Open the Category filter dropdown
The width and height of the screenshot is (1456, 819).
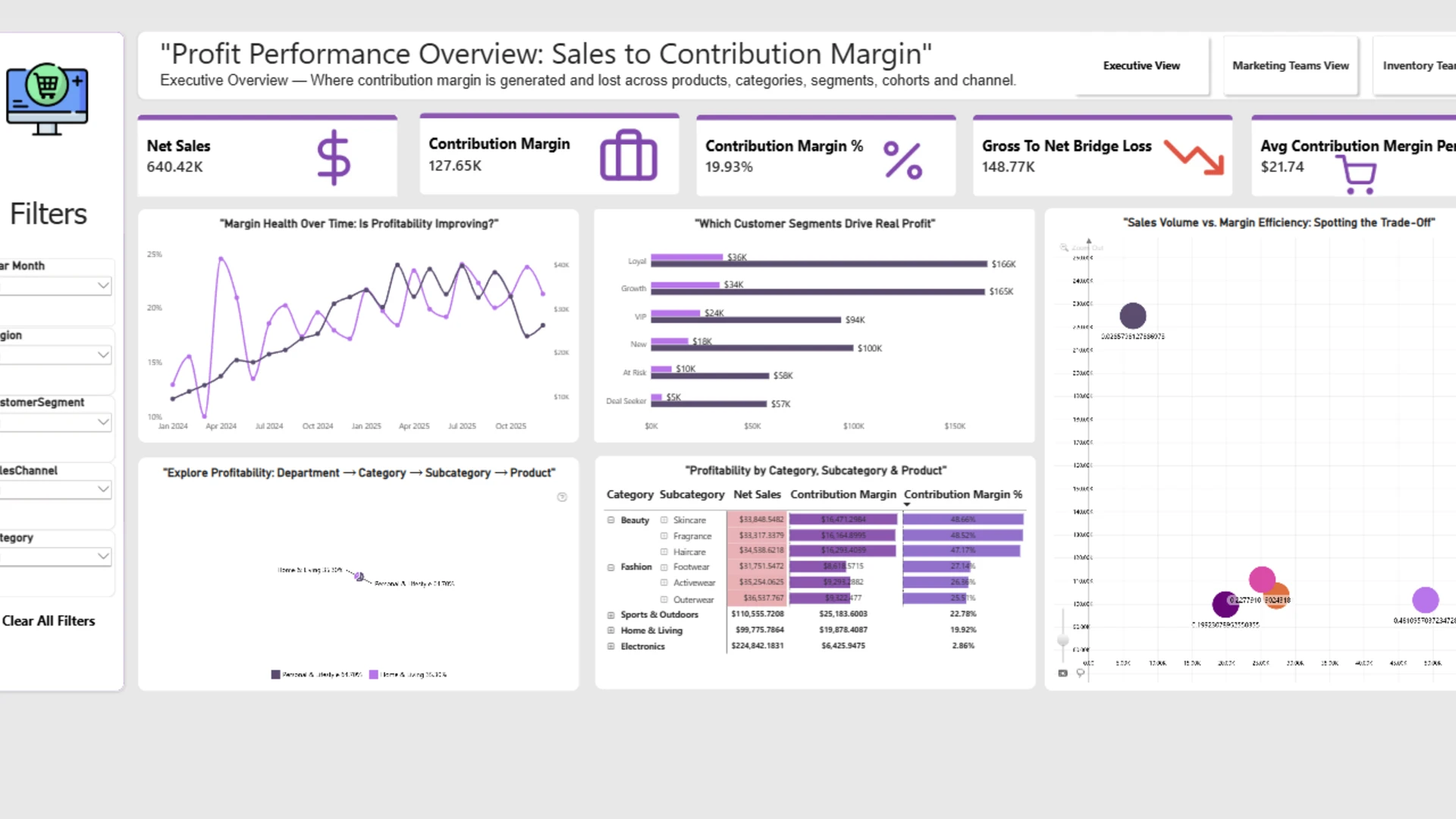pyautogui.click(x=103, y=556)
